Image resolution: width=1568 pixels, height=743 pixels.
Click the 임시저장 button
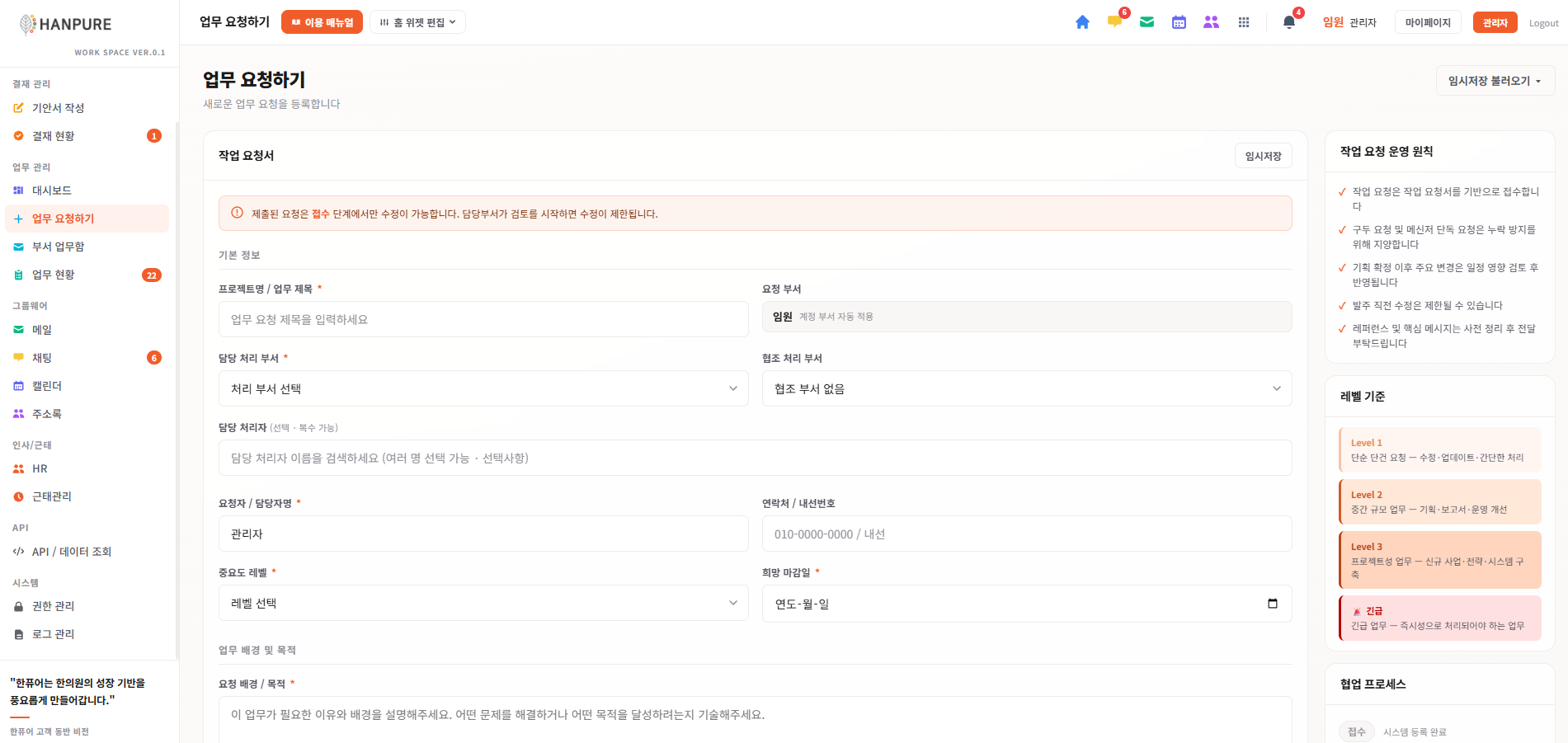coord(1263,156)
